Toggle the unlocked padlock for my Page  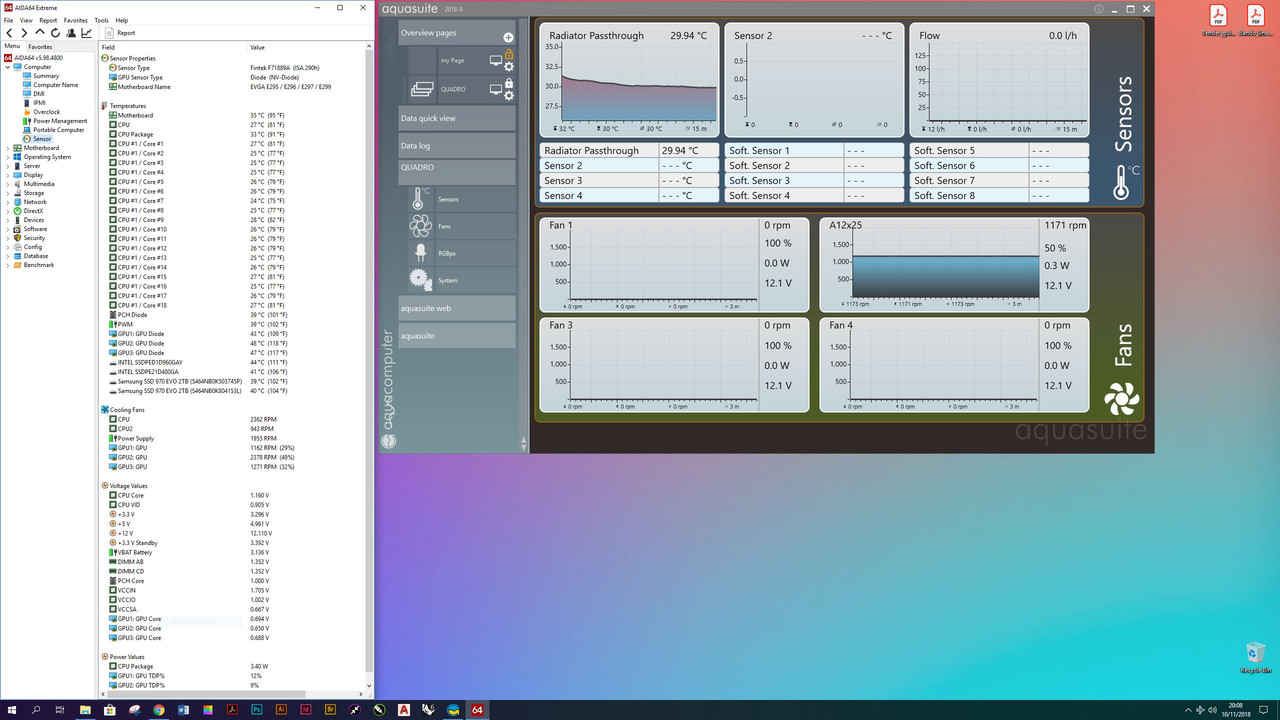[x=509, y=54]
